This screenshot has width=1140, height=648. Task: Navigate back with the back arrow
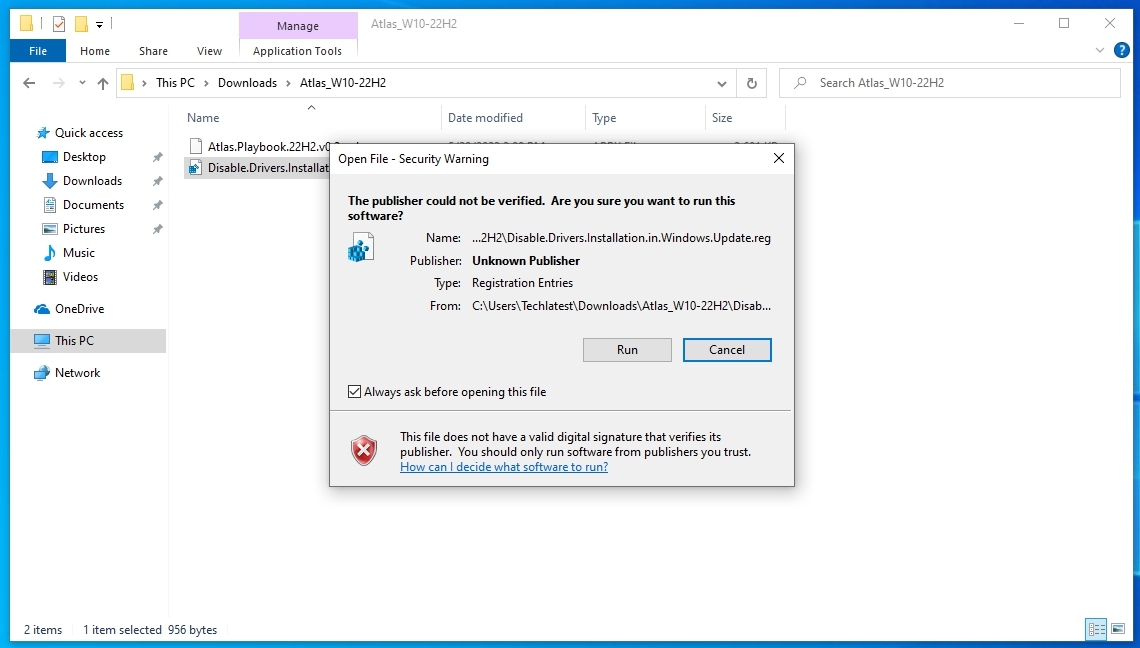click(28, 83)
